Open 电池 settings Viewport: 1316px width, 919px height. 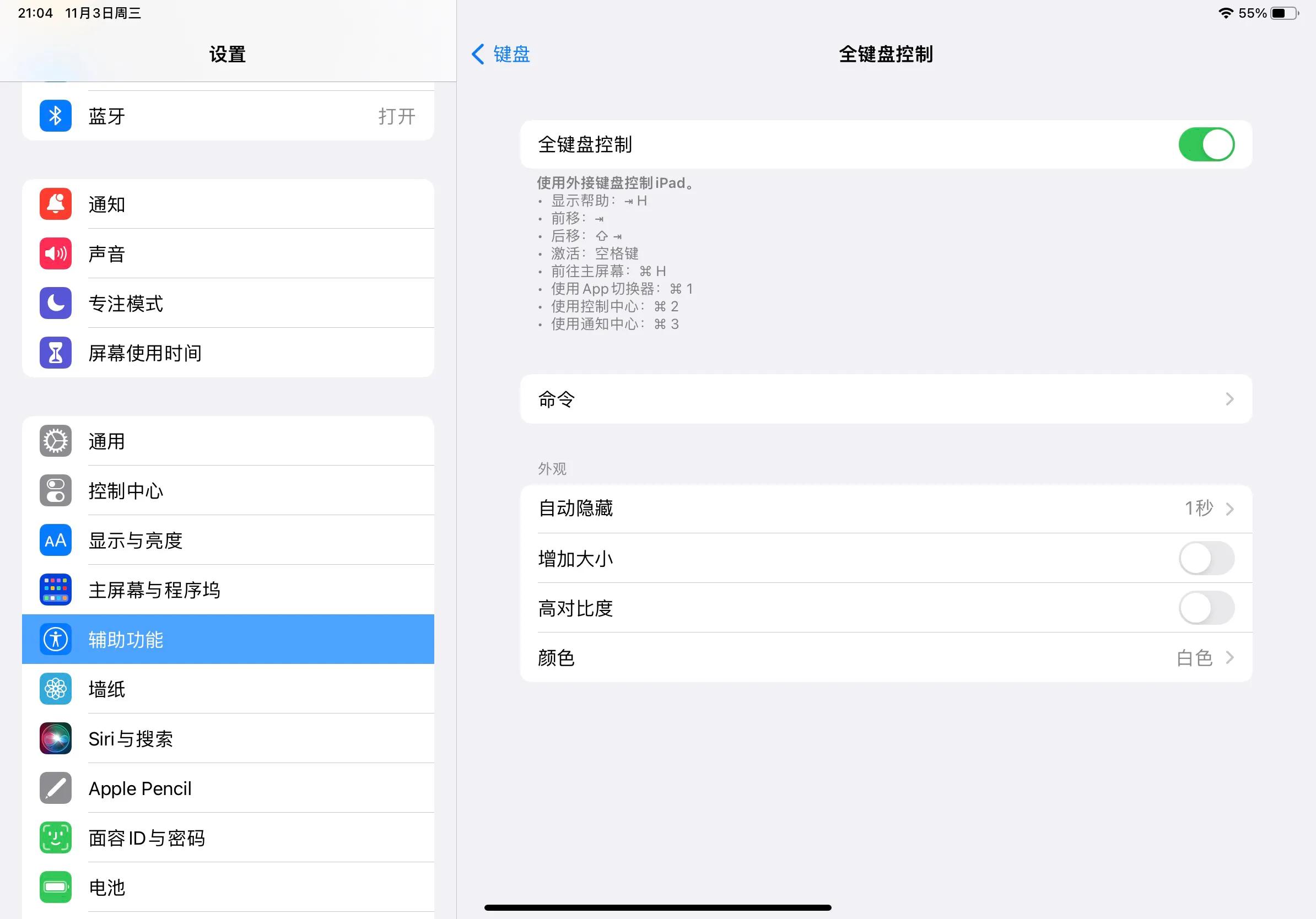(x=228, y=887)
